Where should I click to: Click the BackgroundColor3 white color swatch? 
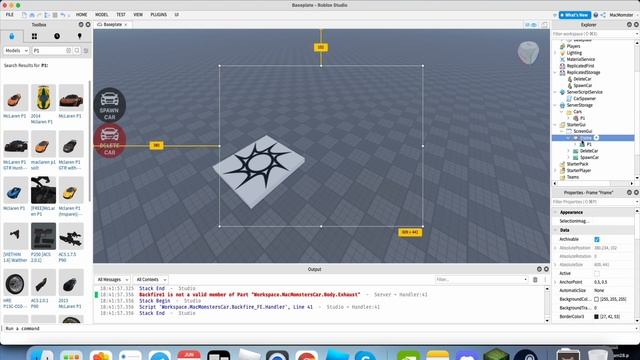[596, 299]
